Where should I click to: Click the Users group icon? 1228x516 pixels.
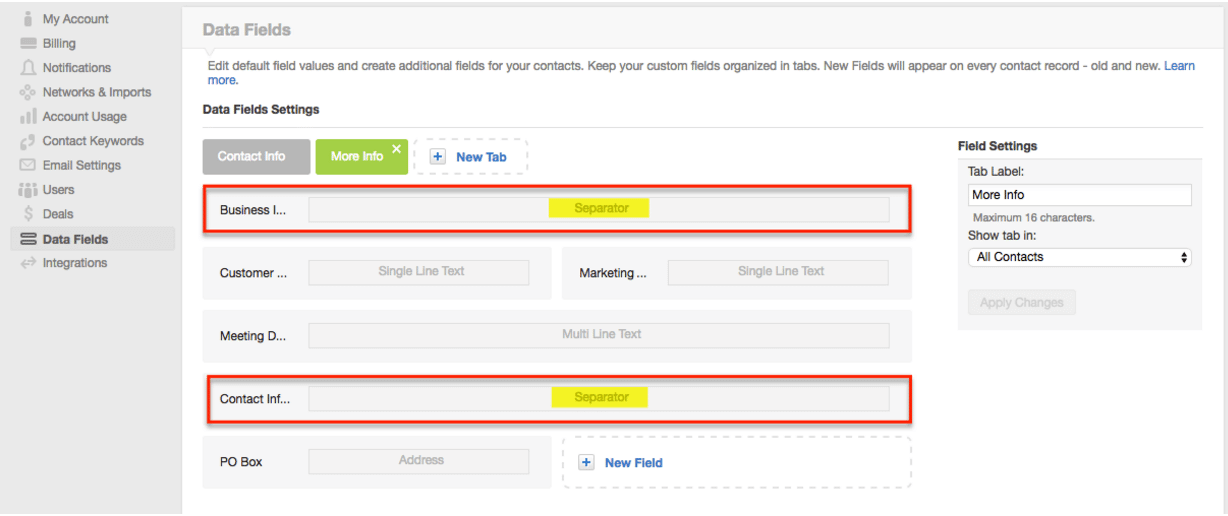pos(28,190)
